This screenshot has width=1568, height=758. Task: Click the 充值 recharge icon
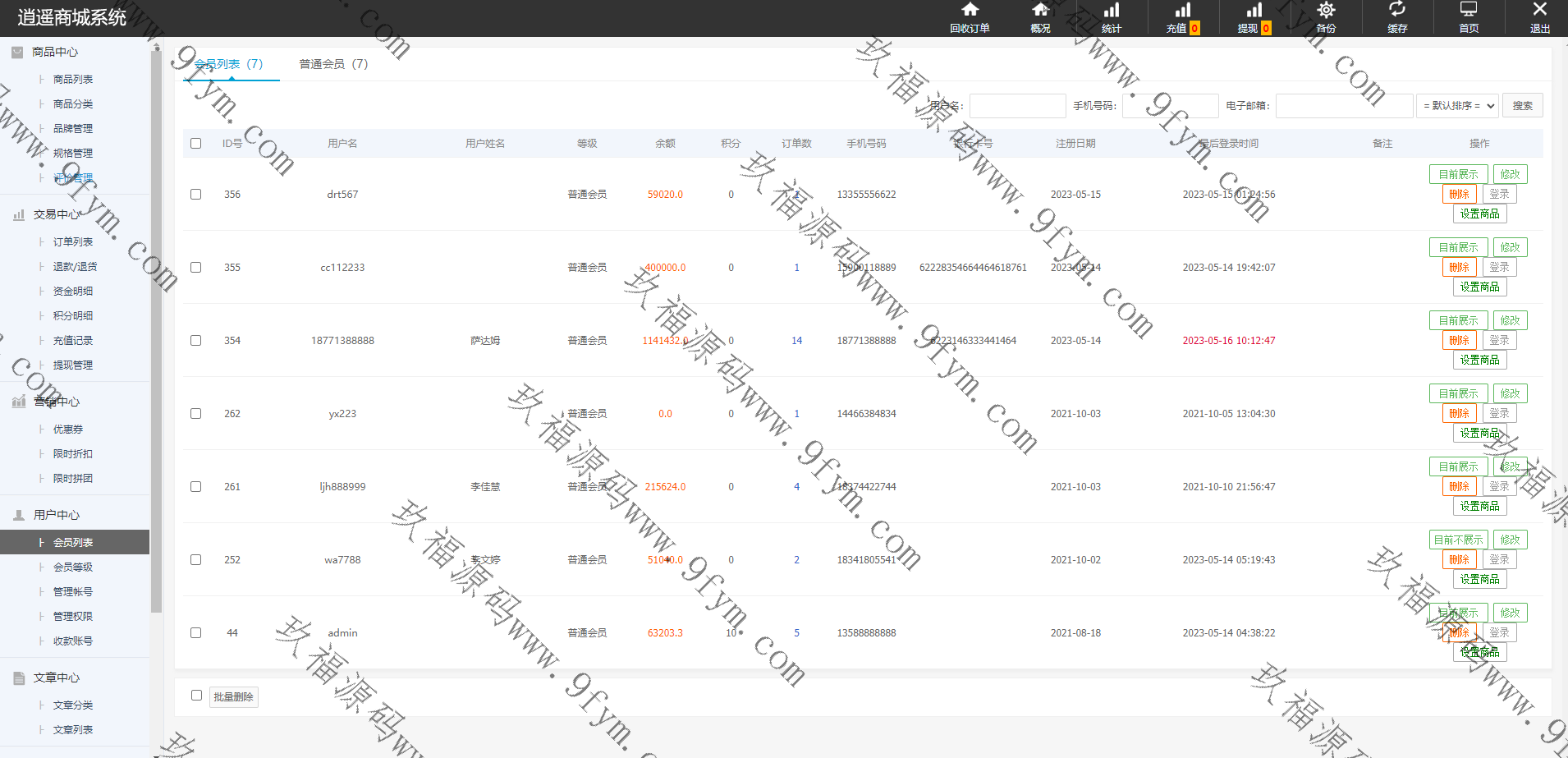(x=1182, y=11)
